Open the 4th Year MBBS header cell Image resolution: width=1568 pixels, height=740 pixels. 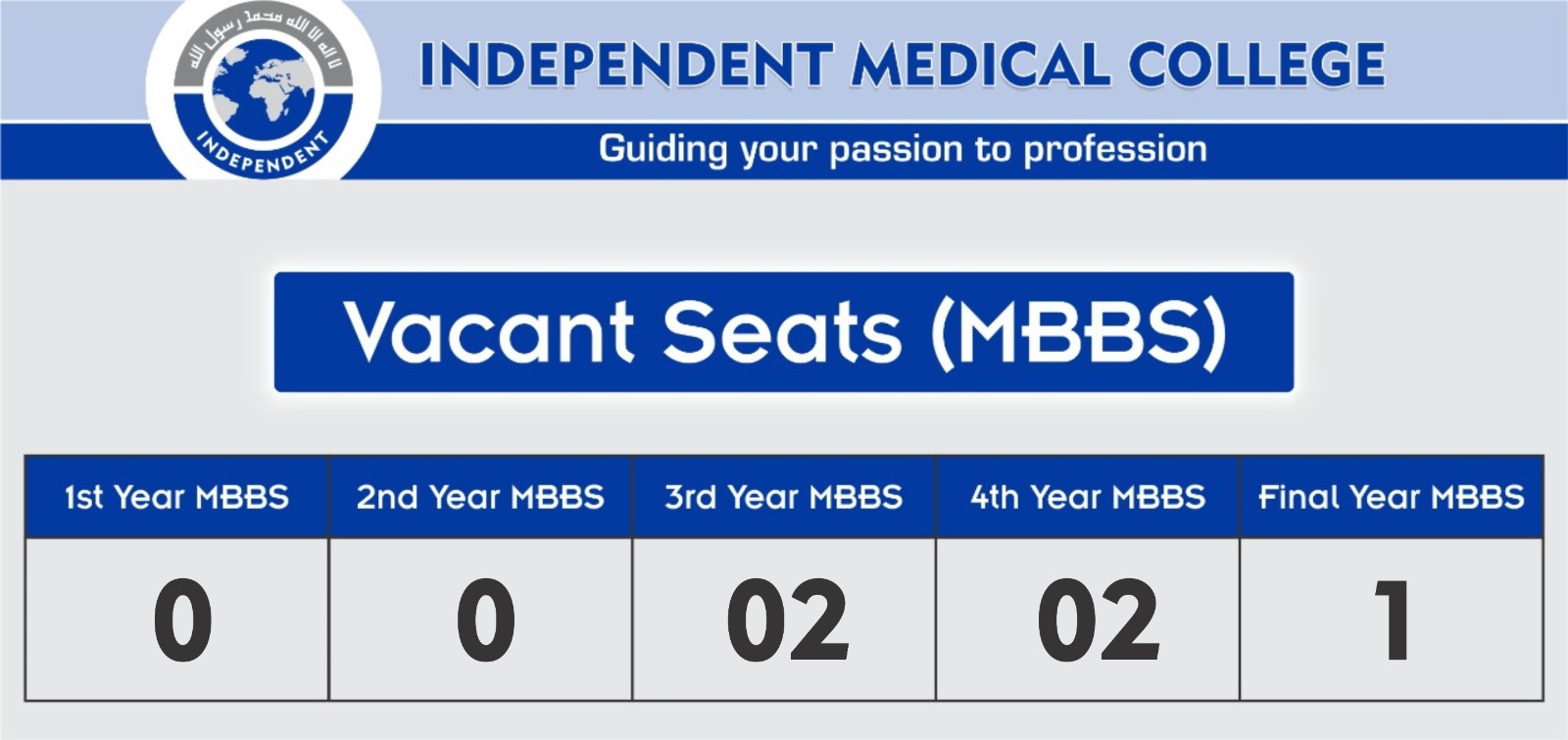click(x=1088, y=497)
